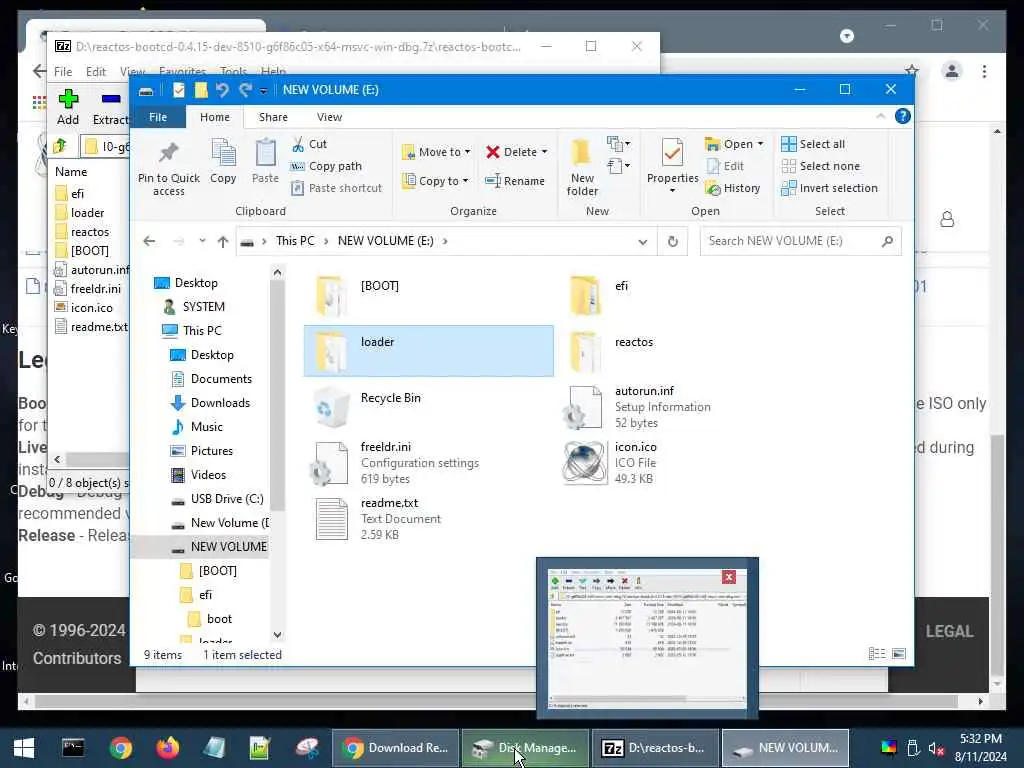
Task: Click Copy path in Clipboard group
Action: click(326, 166)
